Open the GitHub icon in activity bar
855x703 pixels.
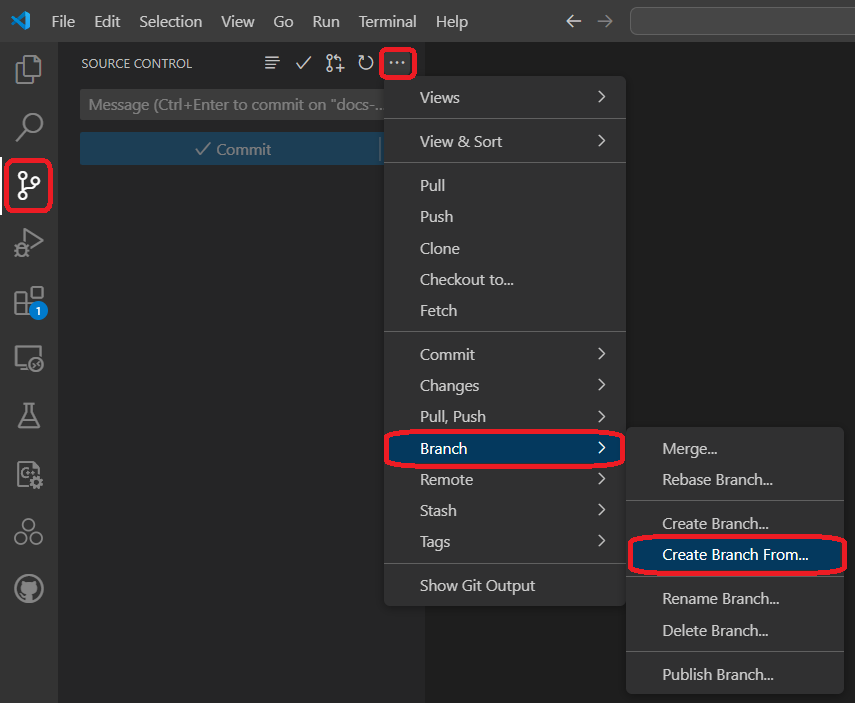tap(29, 589)
